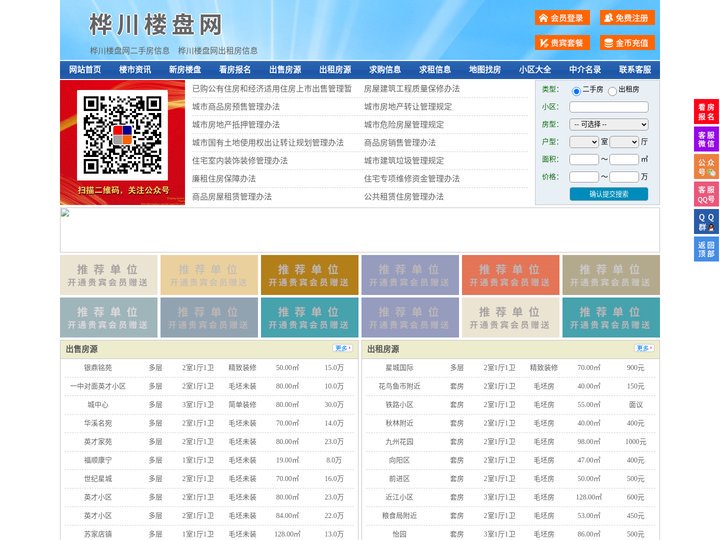Image resolution: width=720 pixels, height=540 pixels.
Task: Click the 免费注册 user icon button
Action: point(627,18)
